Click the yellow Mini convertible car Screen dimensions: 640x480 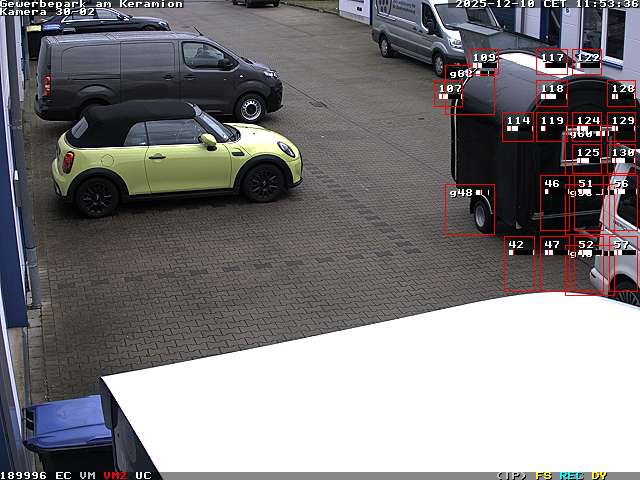pyautogui.click(x=175, y=157)
